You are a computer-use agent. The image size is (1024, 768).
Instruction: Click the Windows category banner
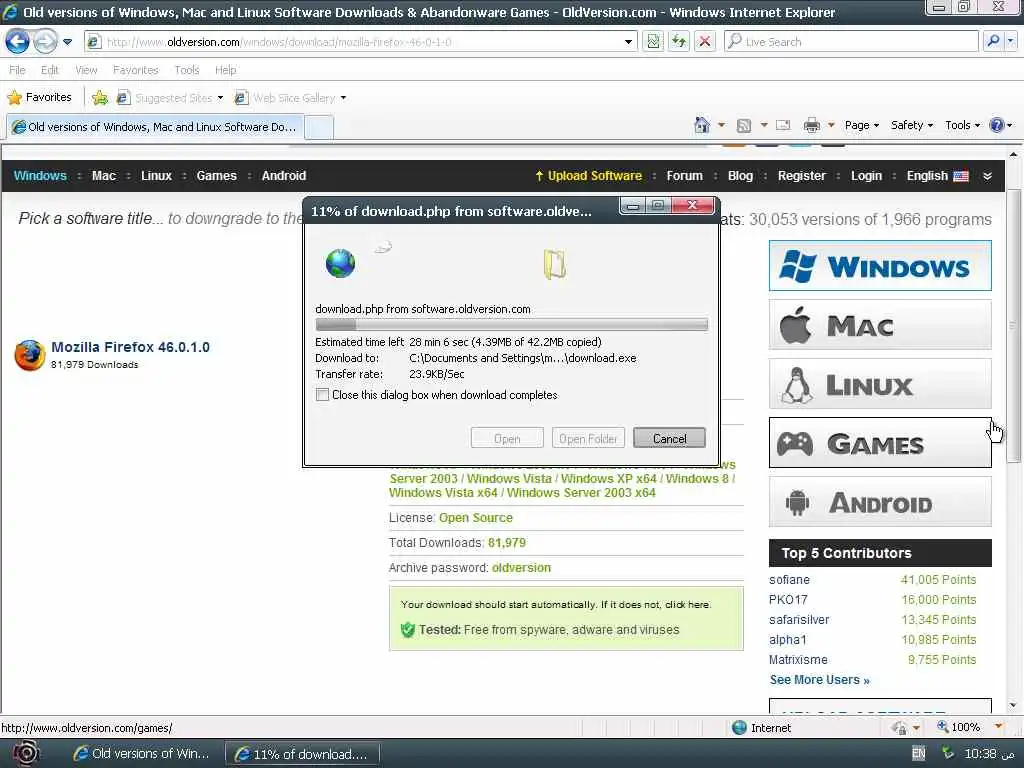pyautogui.click(x=880, y=266)
